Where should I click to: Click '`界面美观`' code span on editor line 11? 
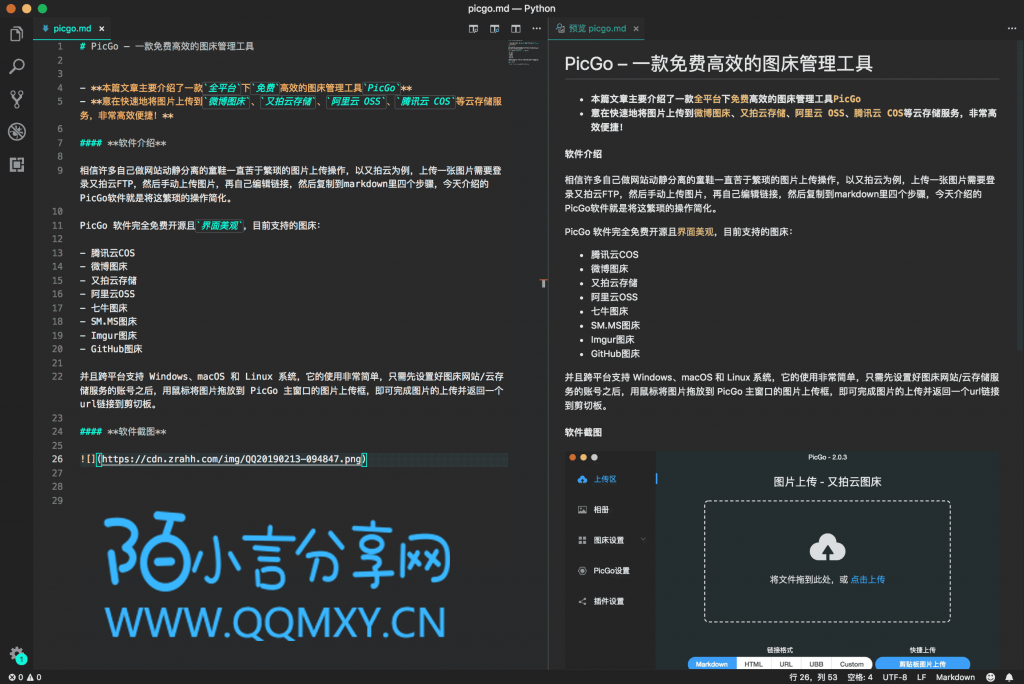click(219, 225)
